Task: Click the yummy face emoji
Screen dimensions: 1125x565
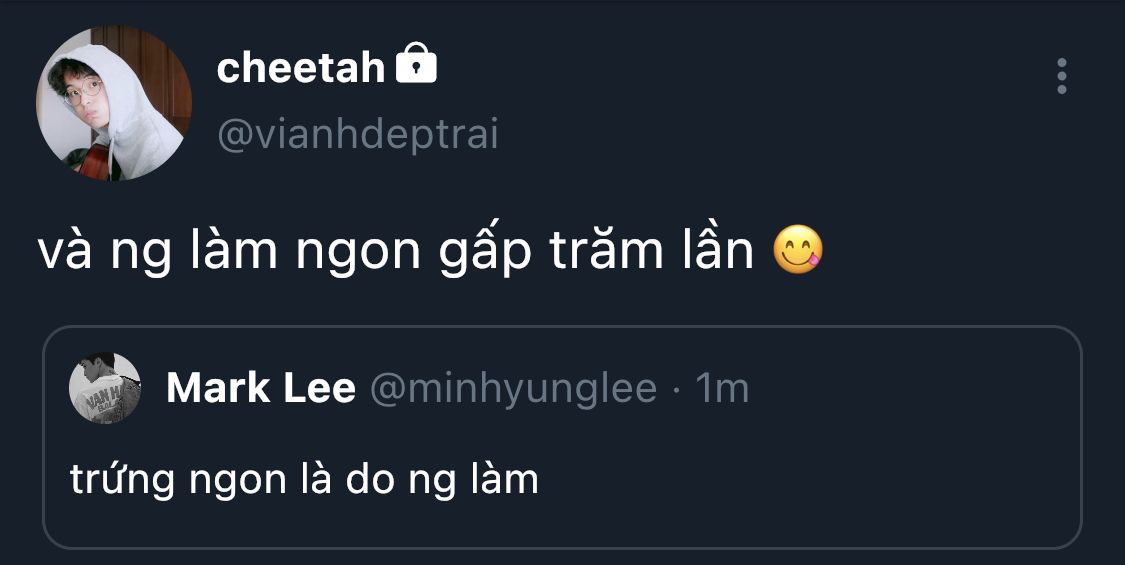Action: pyautogui.click(x=797, y=250)
